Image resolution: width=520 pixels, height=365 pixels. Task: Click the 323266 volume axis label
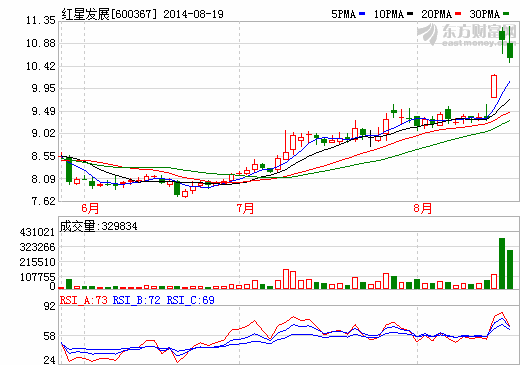(37, 247)
